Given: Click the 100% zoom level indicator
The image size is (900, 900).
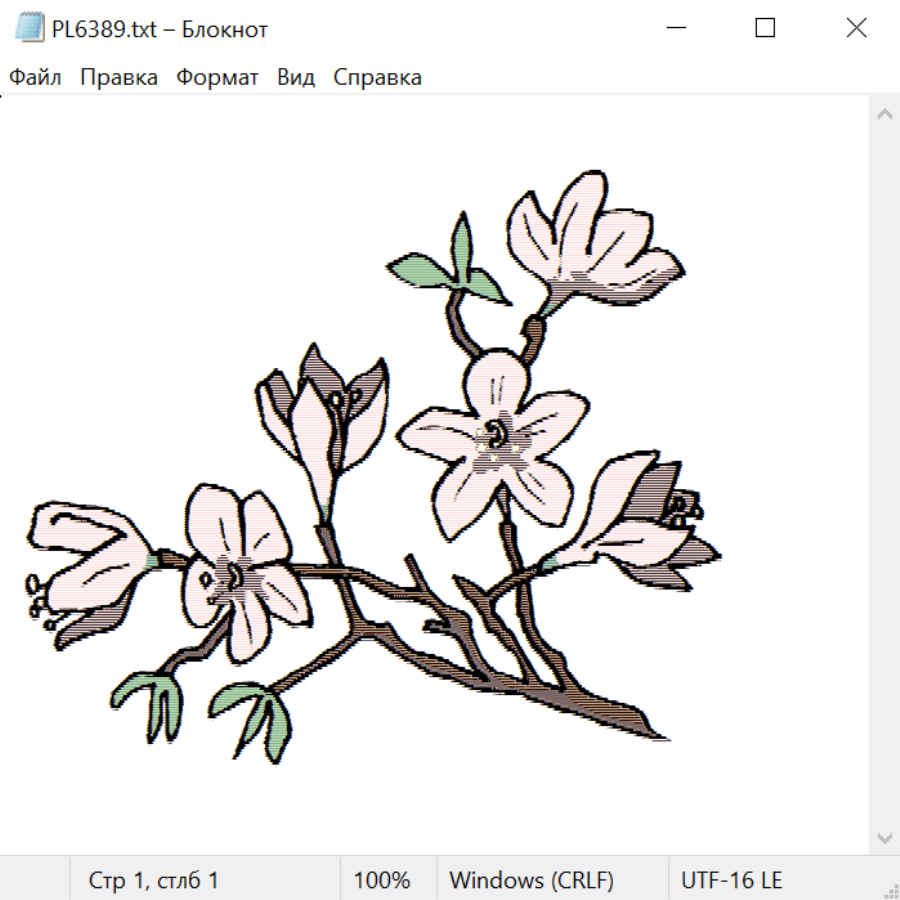Looking at the screenshot, I should (382, 880).
